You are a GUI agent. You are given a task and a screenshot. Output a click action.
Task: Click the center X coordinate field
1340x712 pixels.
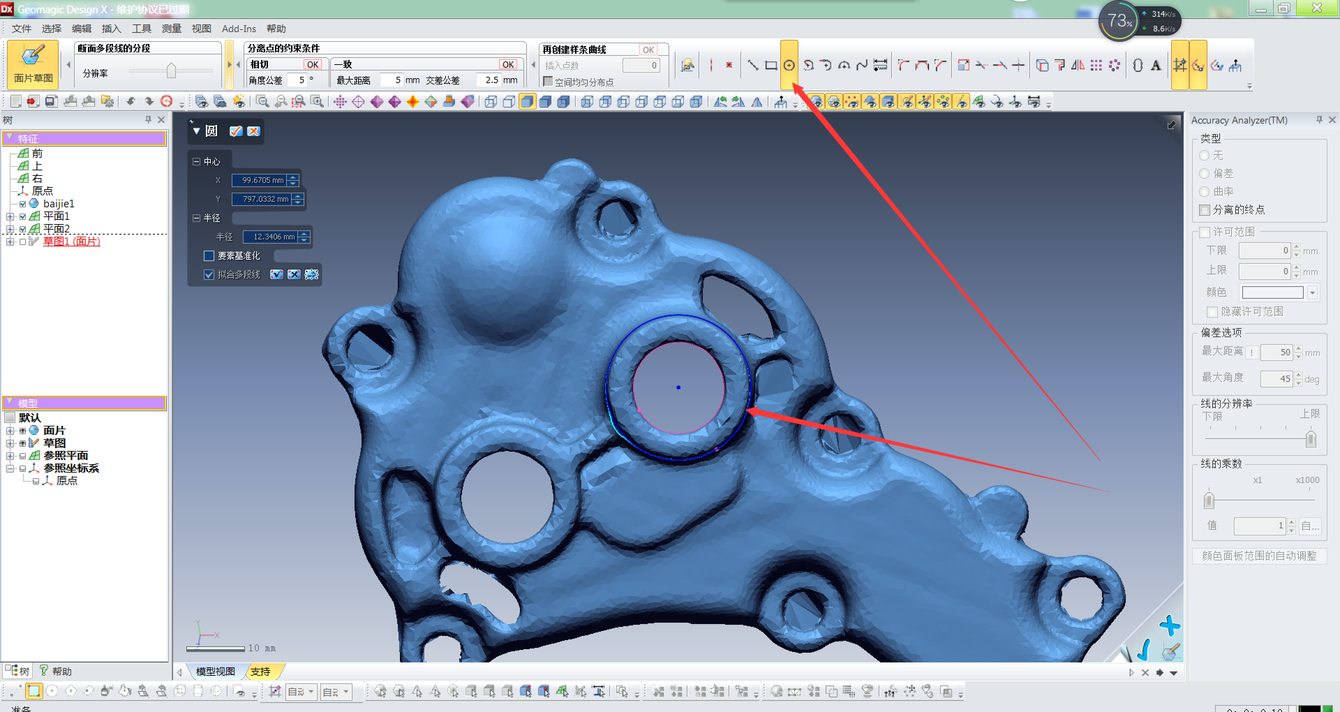pyautogui.click(x=258, y=180)
